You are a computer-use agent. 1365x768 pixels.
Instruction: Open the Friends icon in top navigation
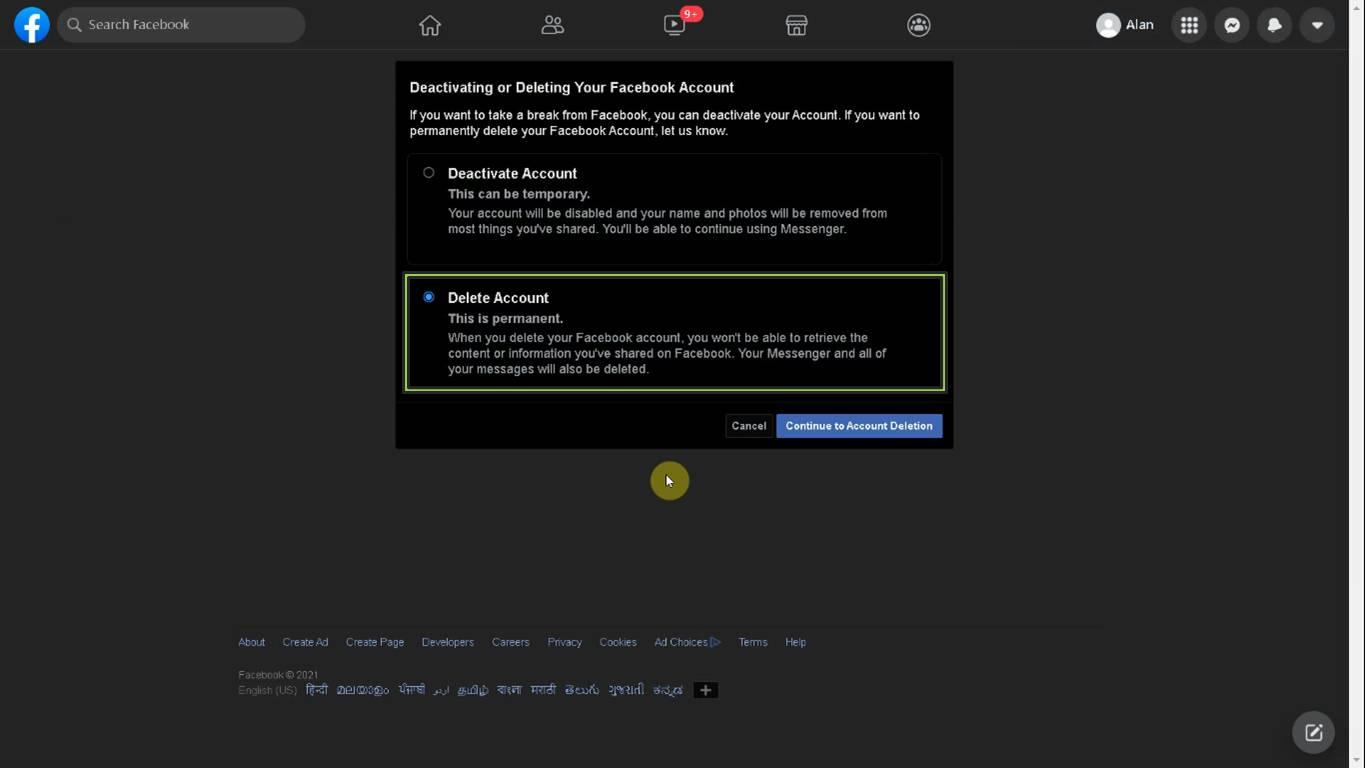(x=552, y=25)
